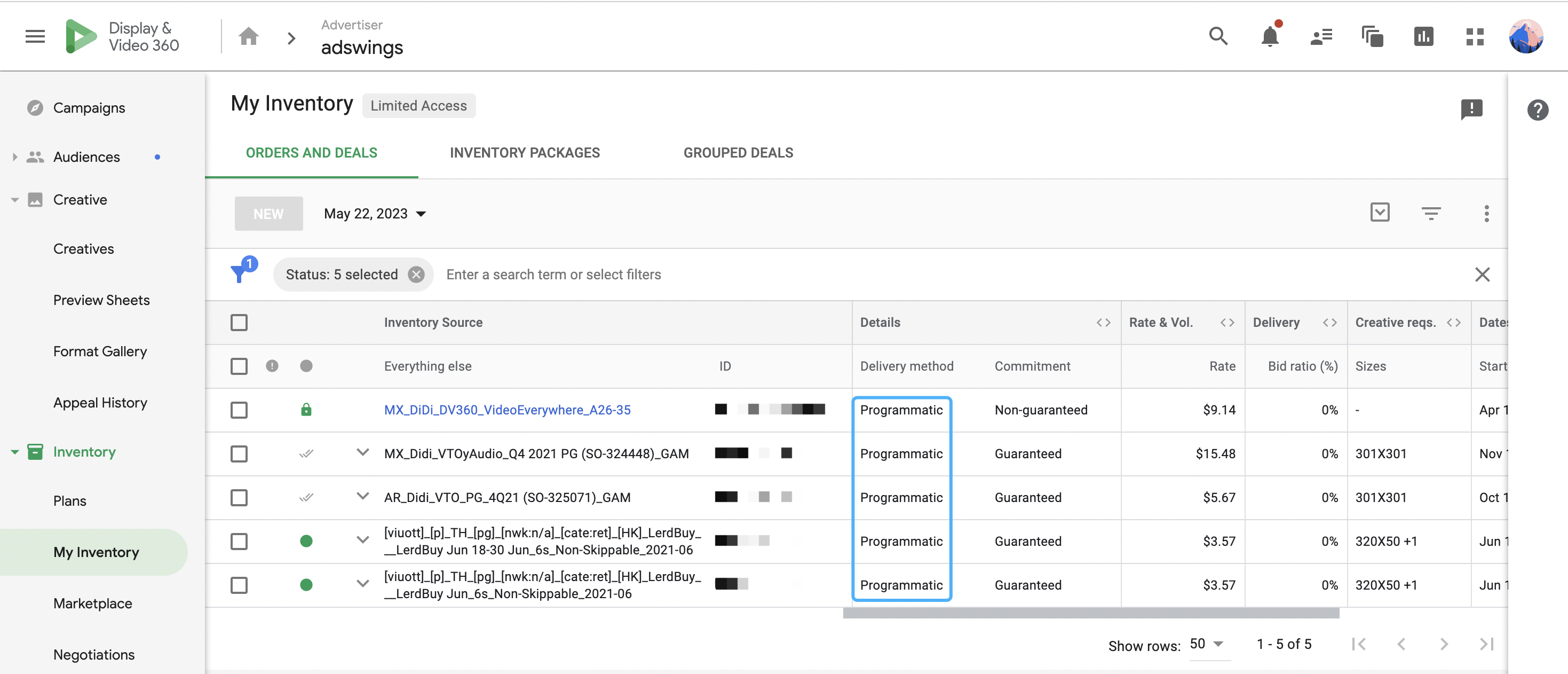Open Preview Sheets in the sidebar
1568x674 pixels.
click(x=101, y=300)
